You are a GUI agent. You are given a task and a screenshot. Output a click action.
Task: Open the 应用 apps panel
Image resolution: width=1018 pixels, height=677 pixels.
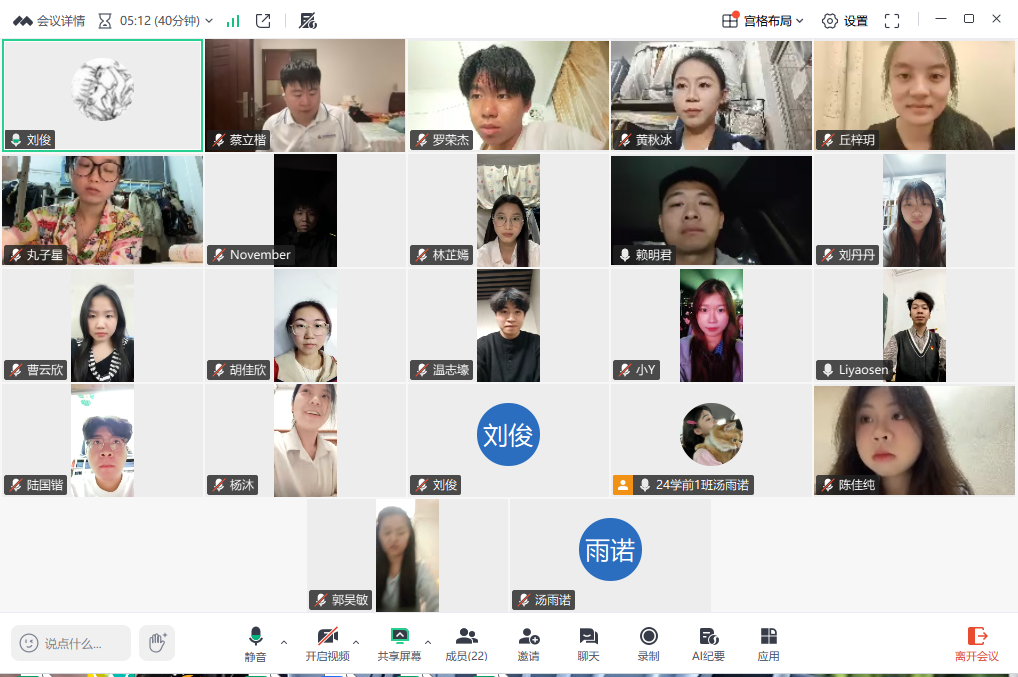point(768,643)
